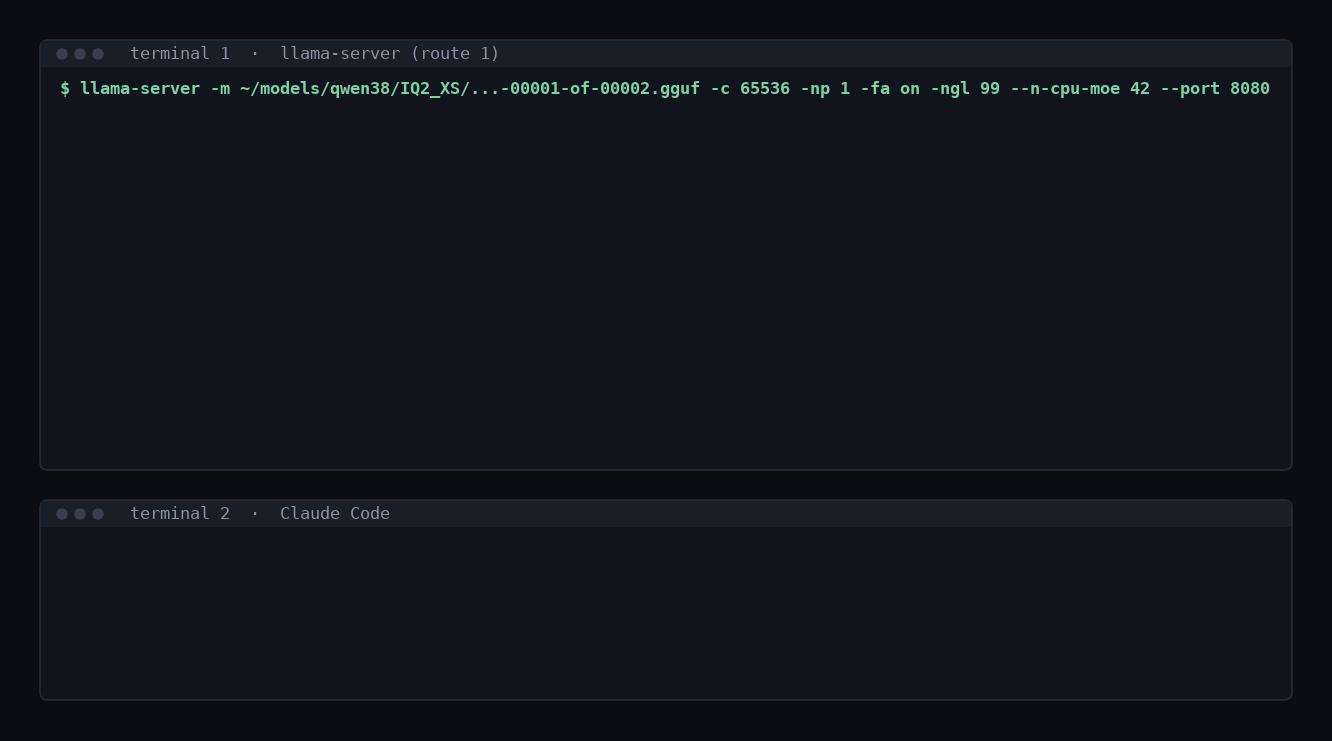Click the "-ngl 99" argument
The image size is (1332, 741).
(965, 89)
